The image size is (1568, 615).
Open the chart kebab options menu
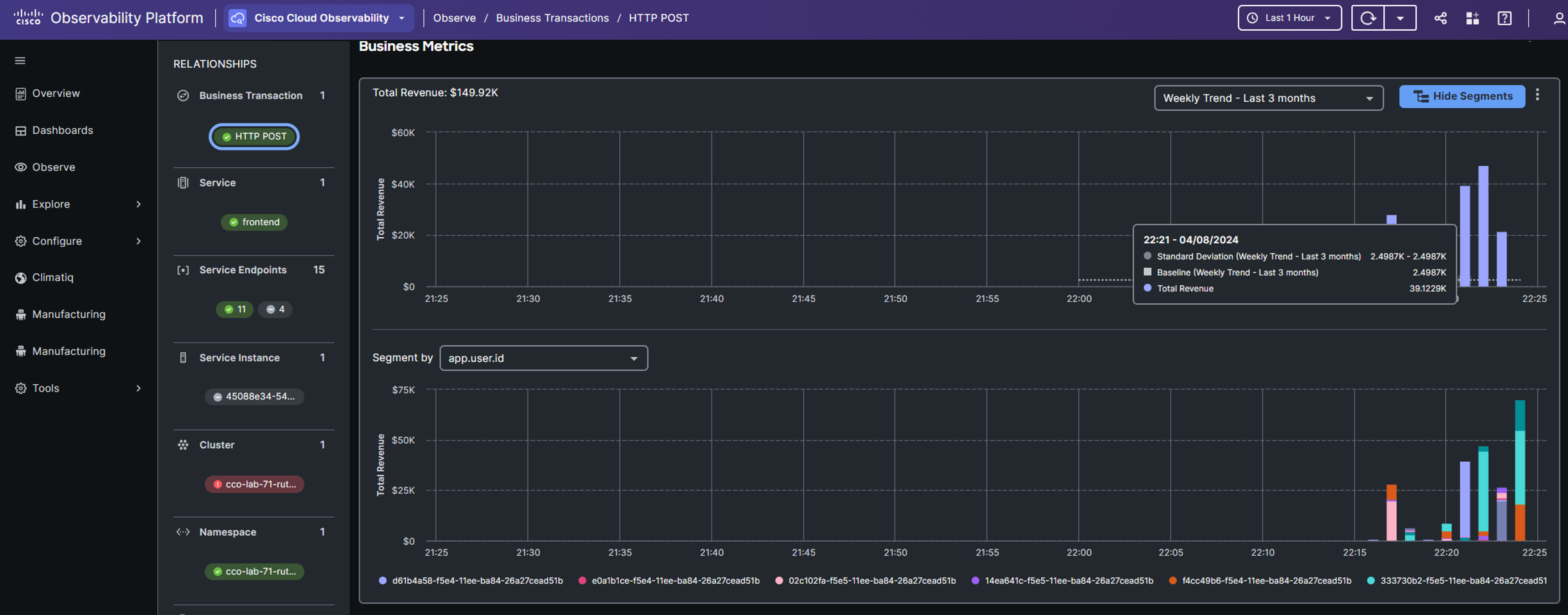click(x=1537, y=95)
